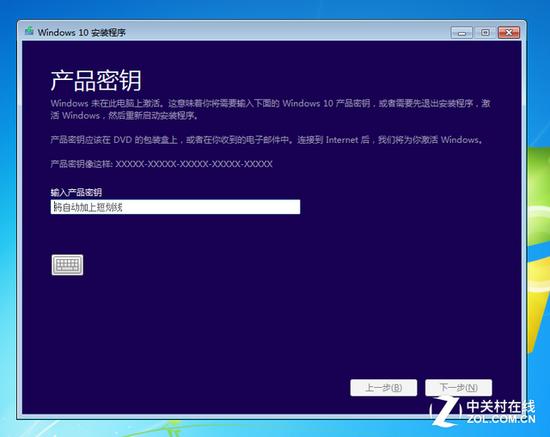Minimize the Windows 10 安装程序 window
The width and height of the screenshot is (550, 437).
(462, 33)
